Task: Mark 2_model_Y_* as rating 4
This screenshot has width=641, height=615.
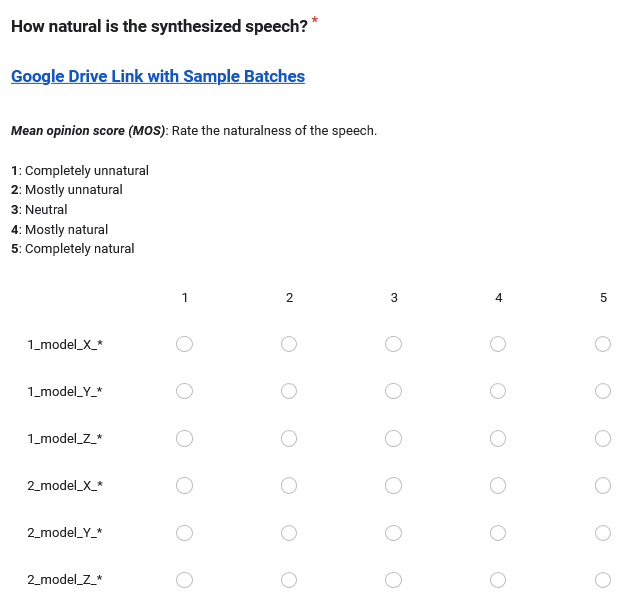Action: point(498,532)
